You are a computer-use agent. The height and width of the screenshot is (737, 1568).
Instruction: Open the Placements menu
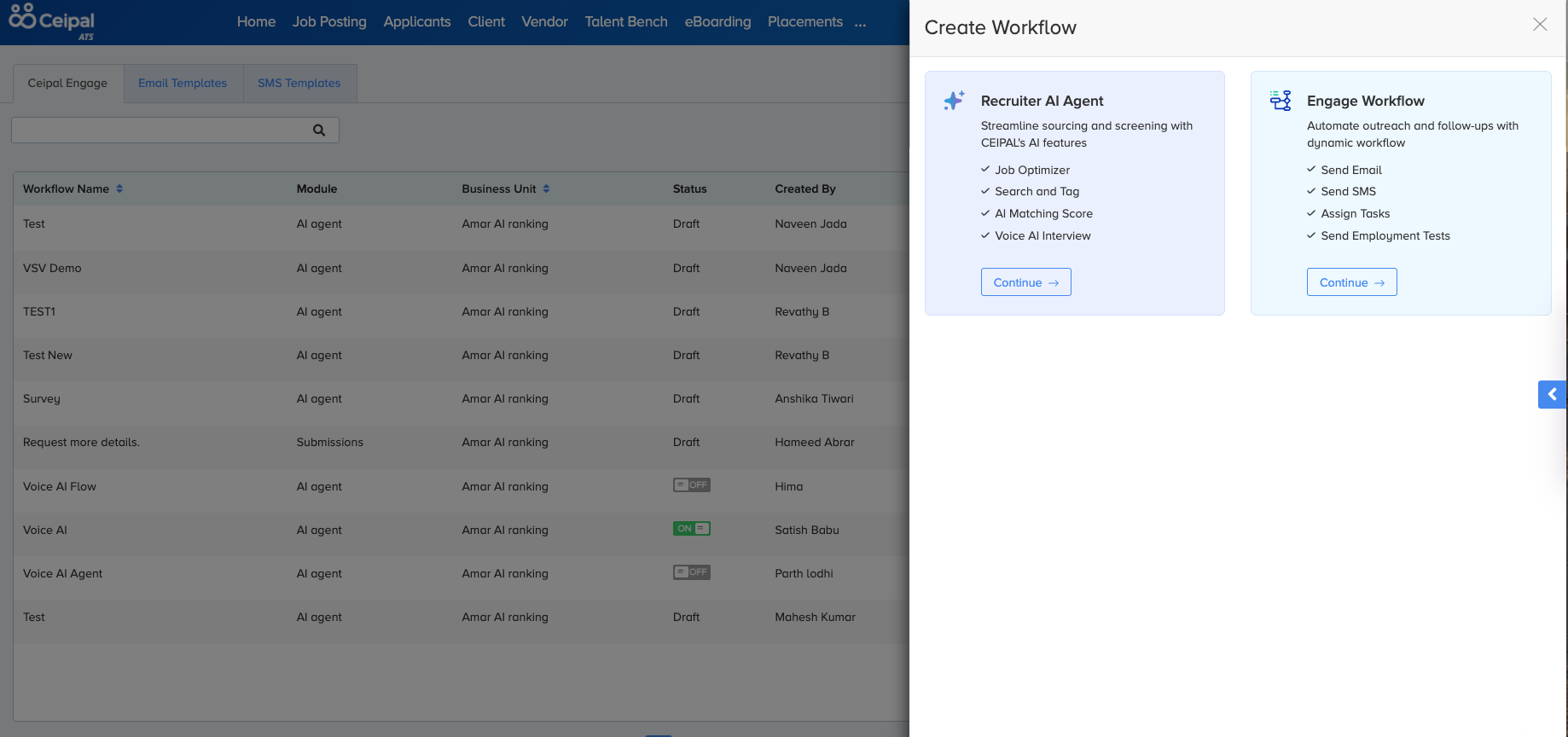tap(805, 21)
